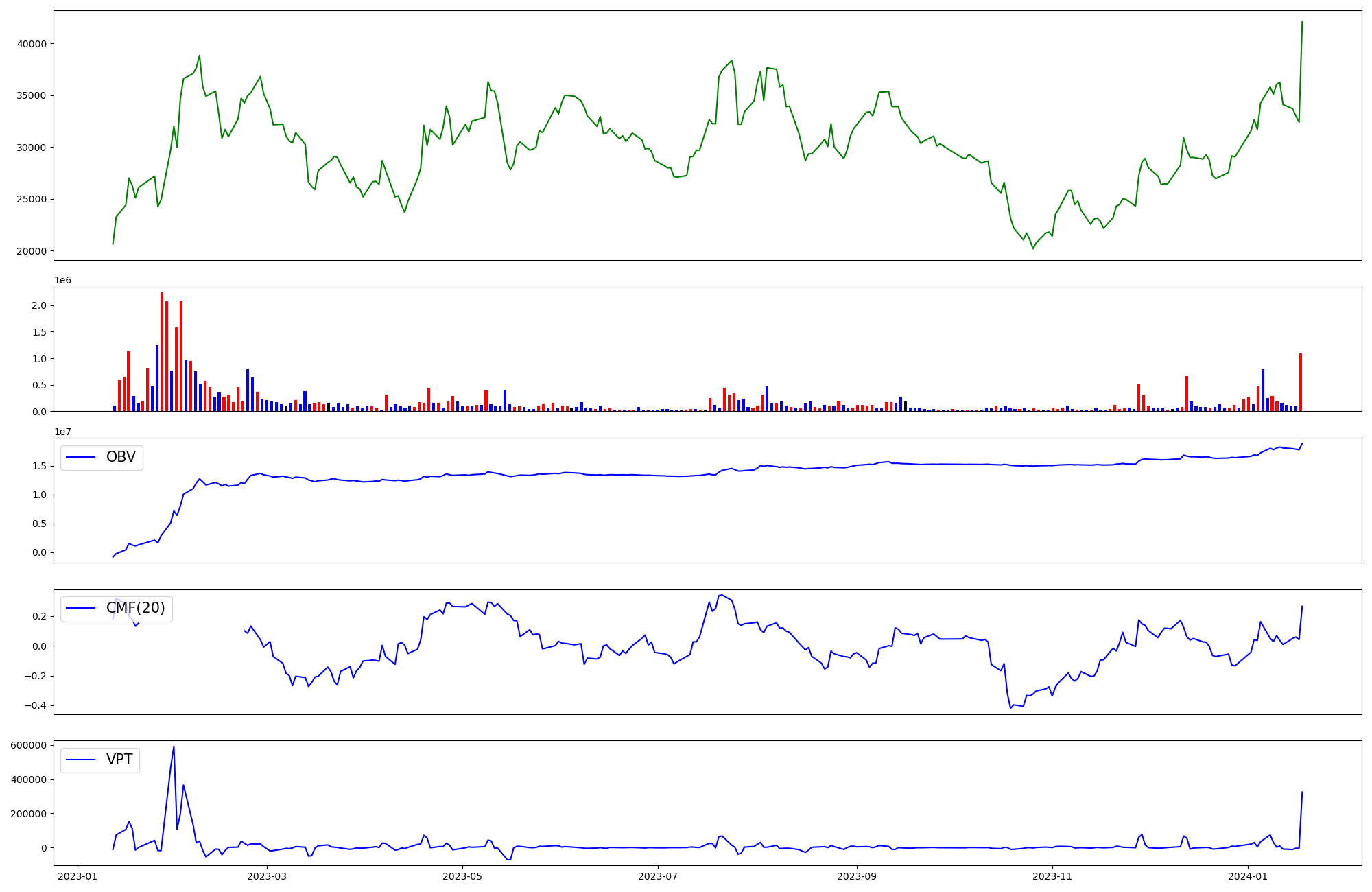Click the 2024-01 x-axis tick label

pyautogui.click(x=1248, y=876)
